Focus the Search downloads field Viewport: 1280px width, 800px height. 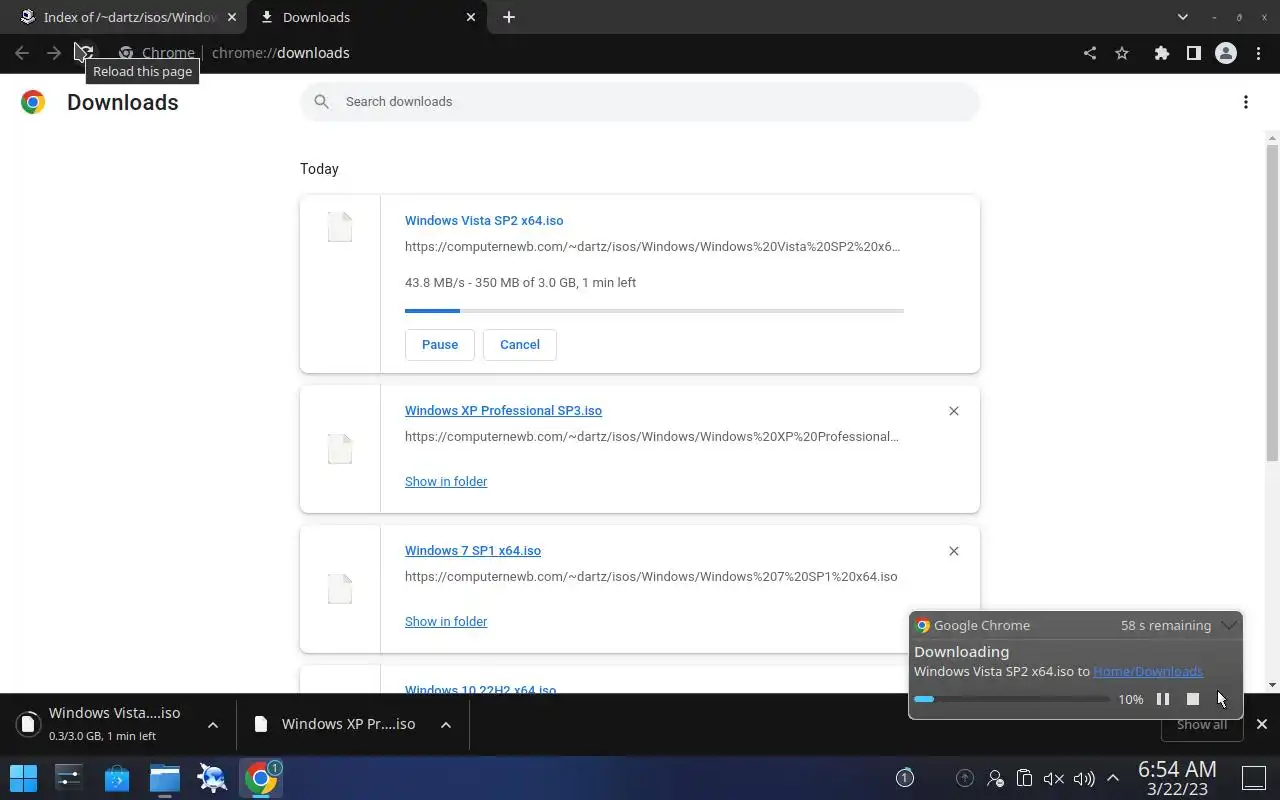[x=640, y=101]
